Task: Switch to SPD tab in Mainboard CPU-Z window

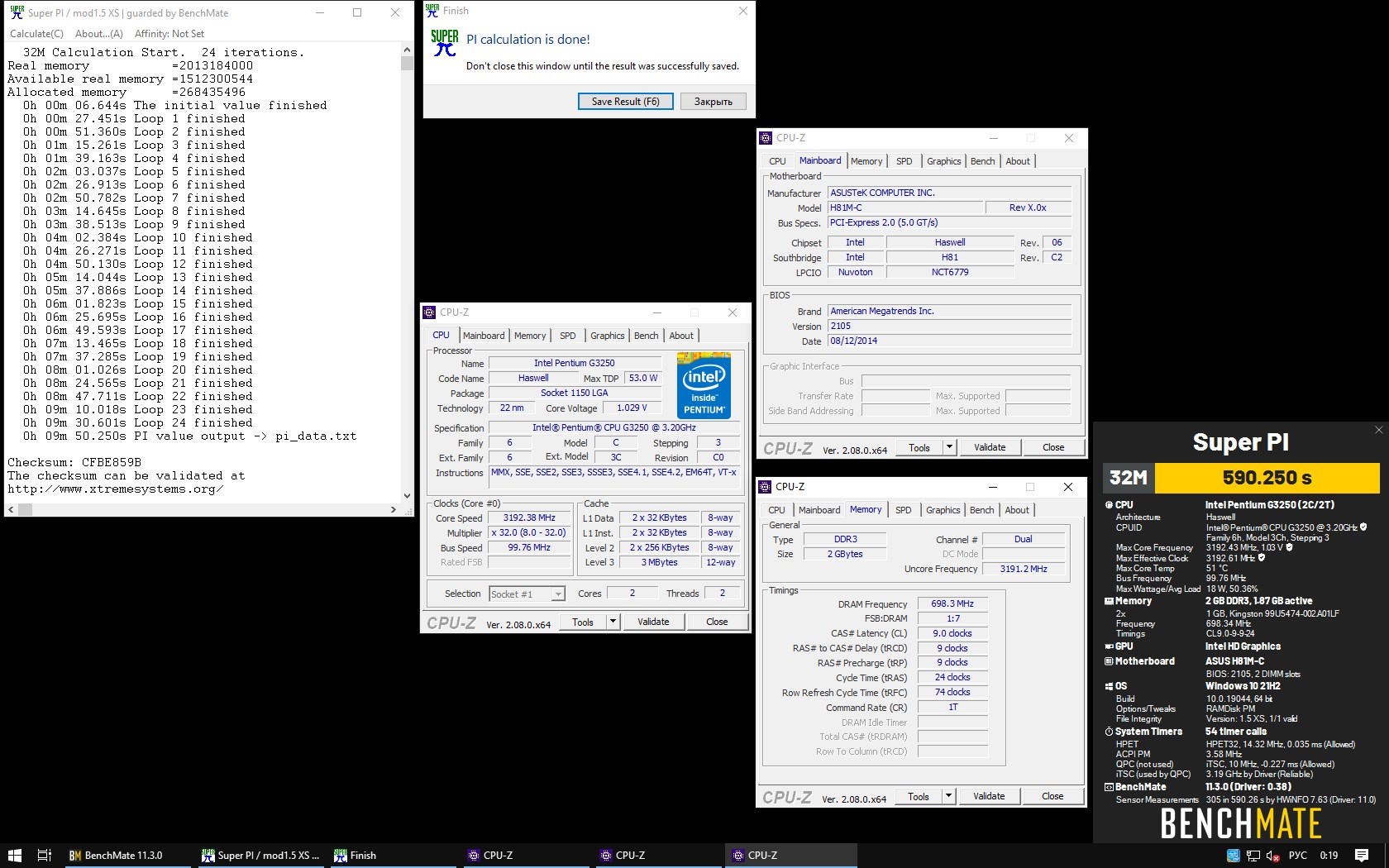Action: (x=905, y=161)
